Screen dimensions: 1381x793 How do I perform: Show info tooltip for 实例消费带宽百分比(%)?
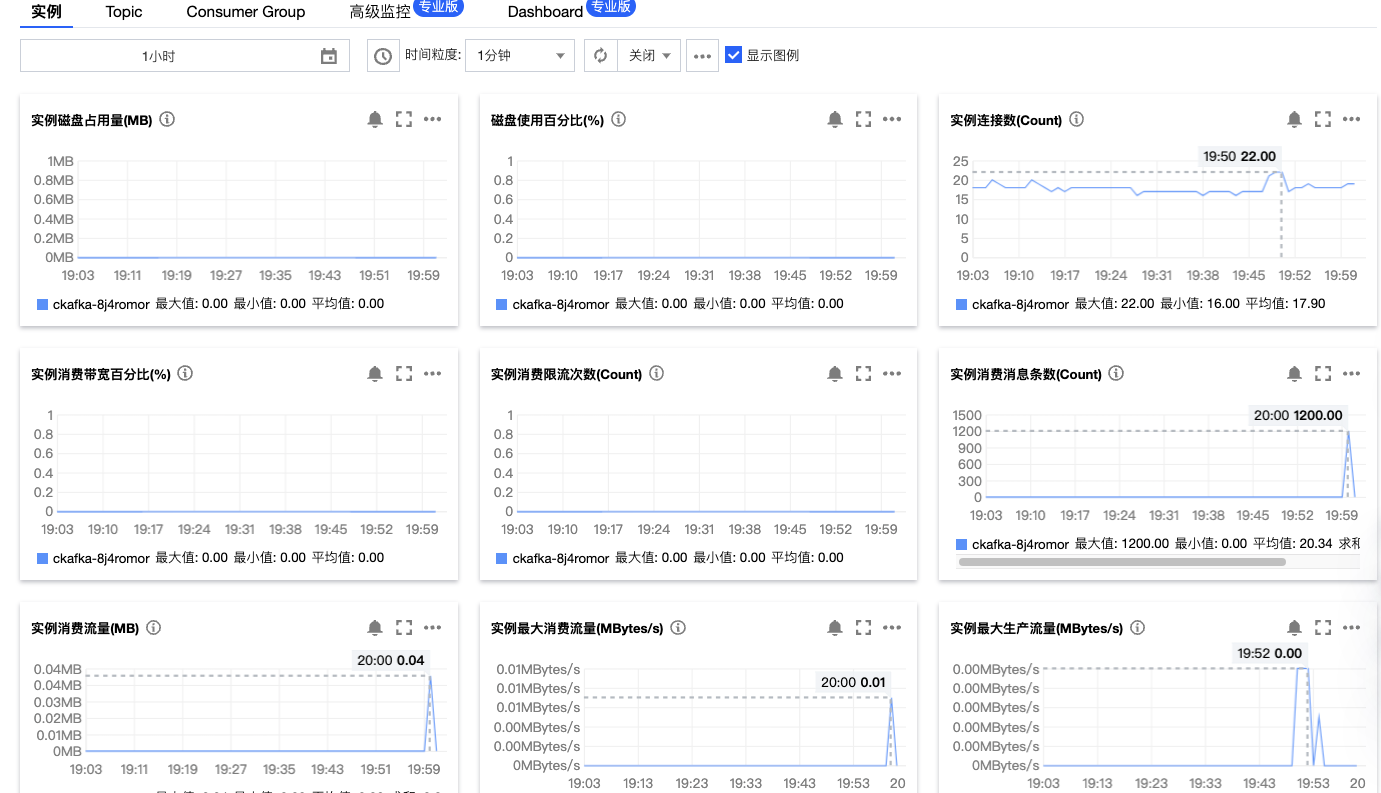[185, 373]
